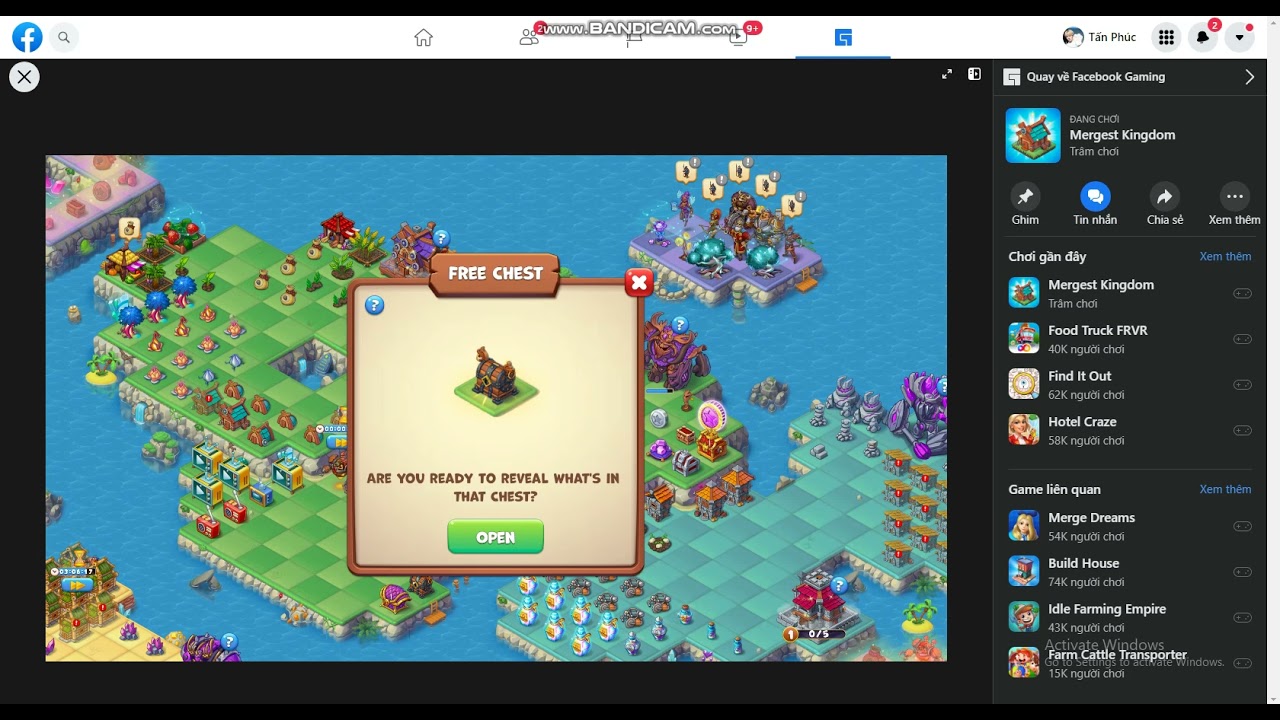Click gamepad icon beside Merge Dreams
The width and height of the screenshot is (1280, 720).
(1242, 527)
